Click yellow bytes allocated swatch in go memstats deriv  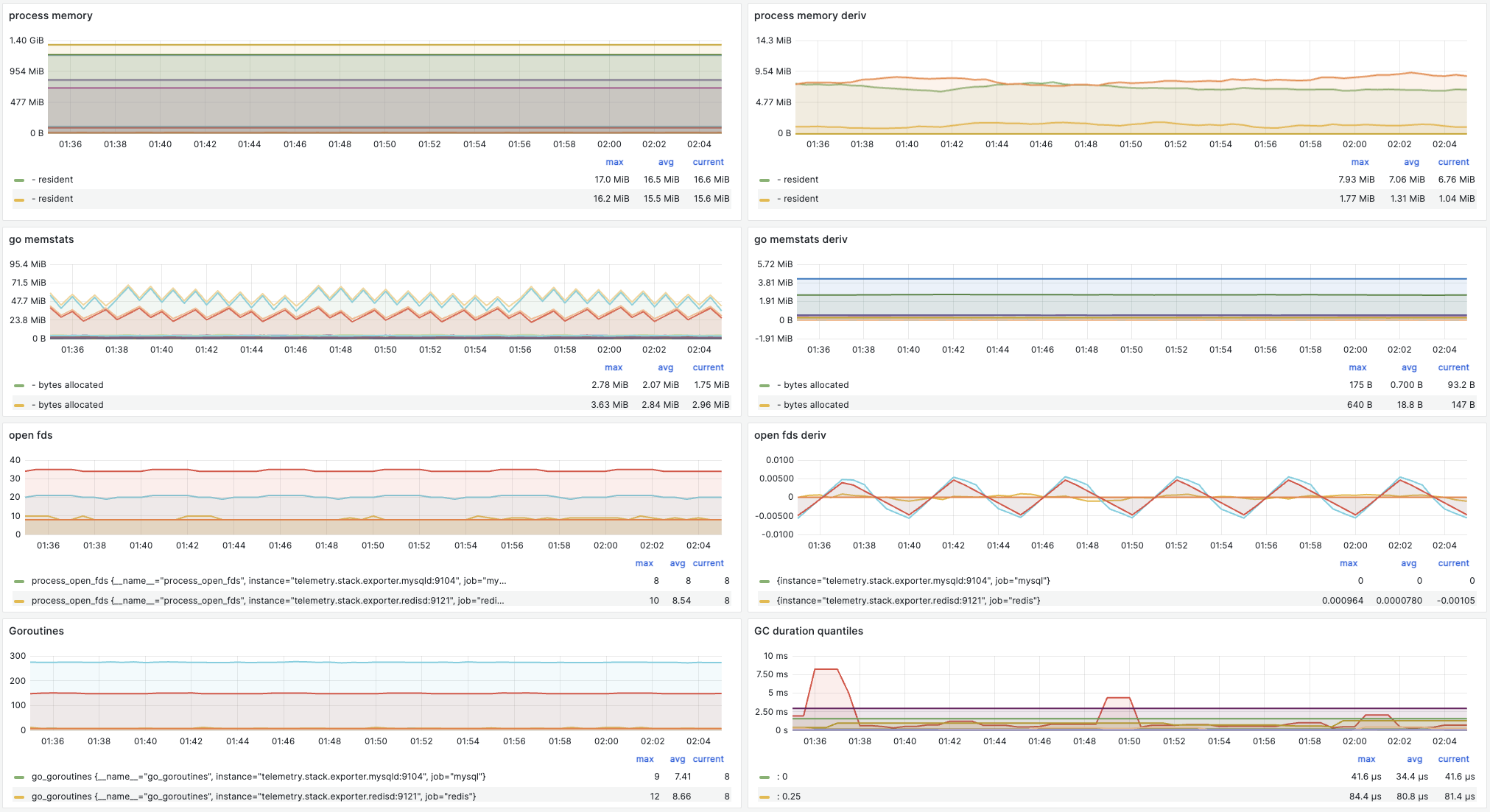765,405
